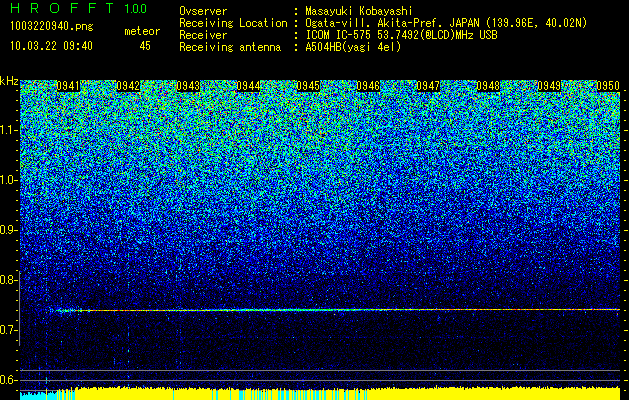Click time marker 0941
The width and height of the screenshot is (629, 400).
point(68,86)
